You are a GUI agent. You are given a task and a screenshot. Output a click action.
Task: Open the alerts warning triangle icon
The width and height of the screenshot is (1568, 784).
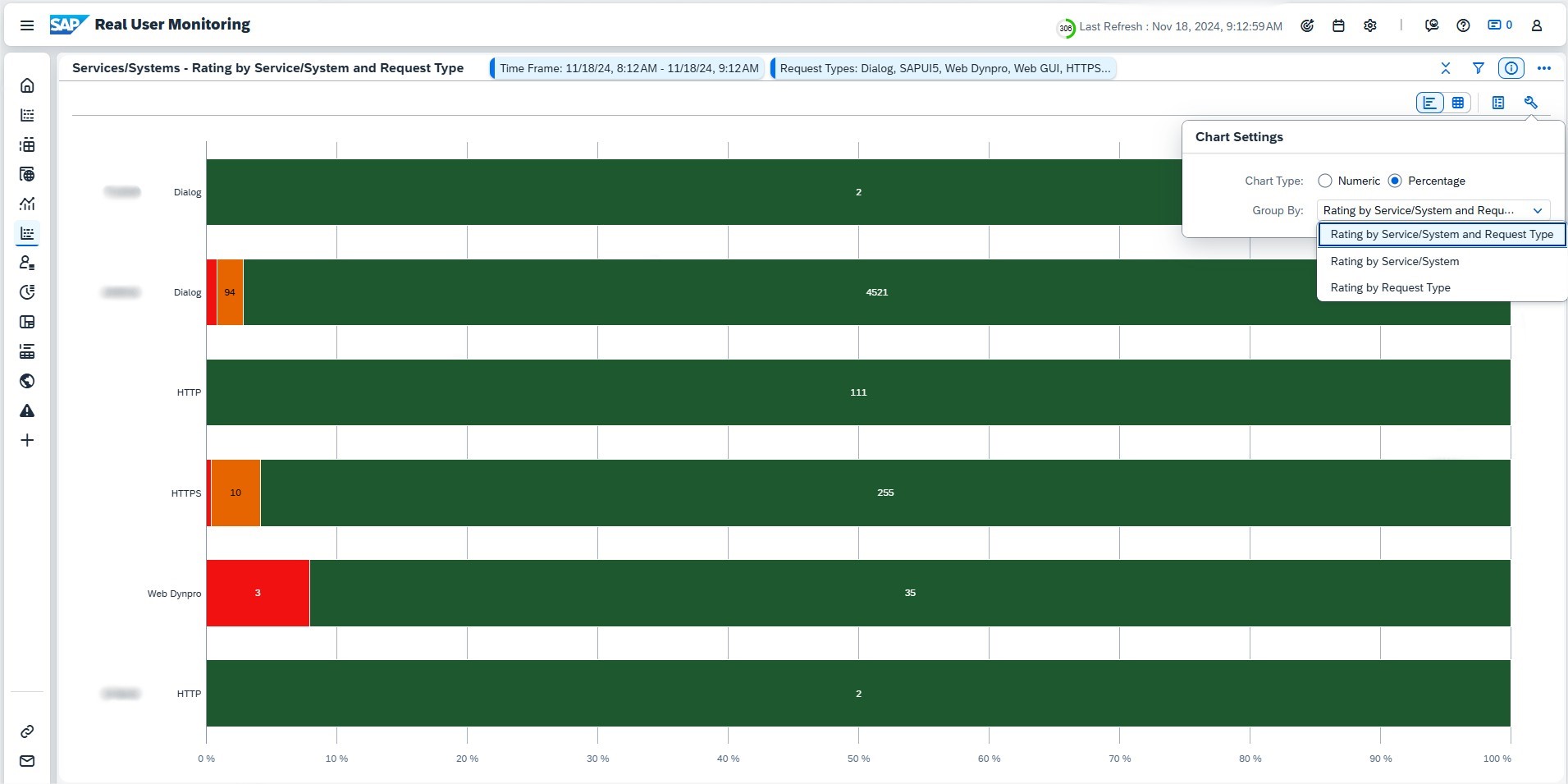tap(27, 410)
